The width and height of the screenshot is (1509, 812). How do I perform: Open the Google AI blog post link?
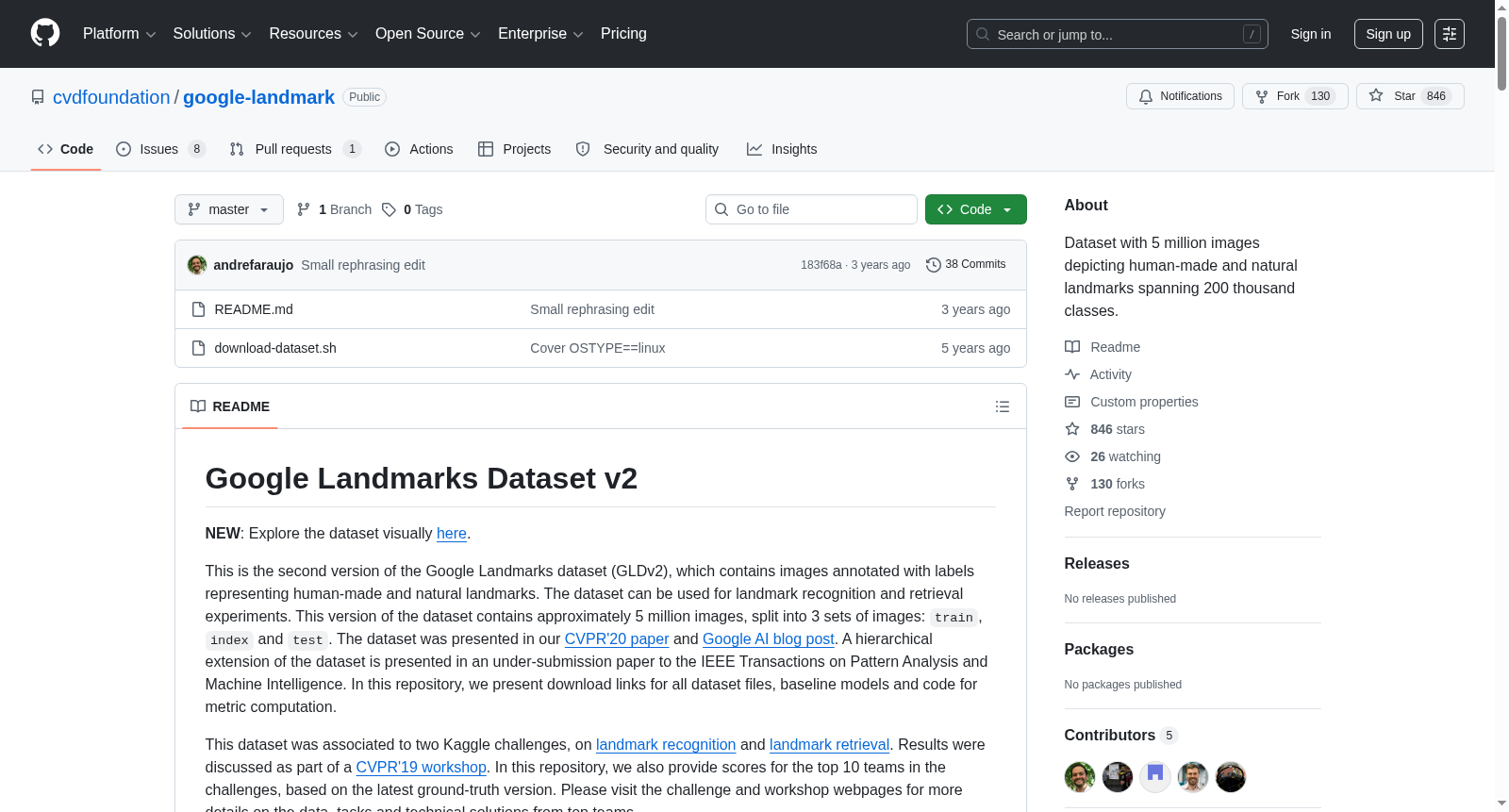coord(769,639)
